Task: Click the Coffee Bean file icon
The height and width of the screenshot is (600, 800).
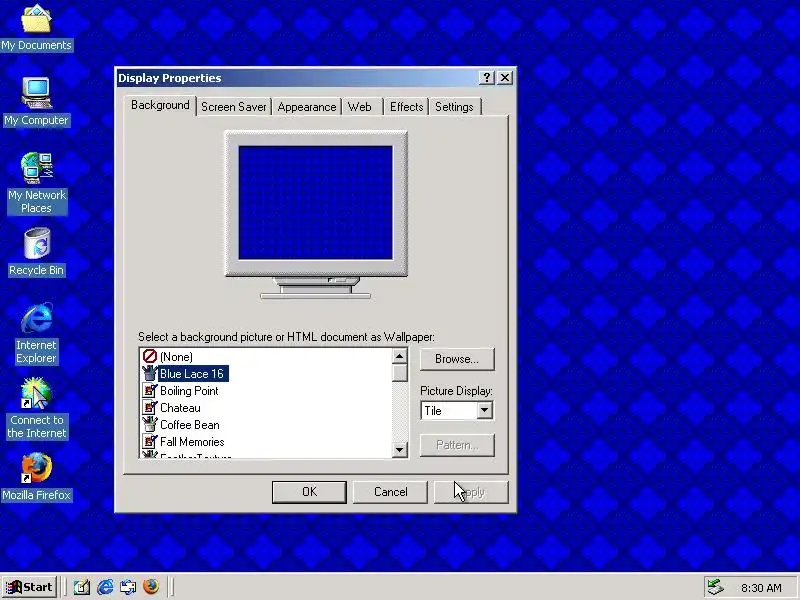Action: (x=149, y=424)
